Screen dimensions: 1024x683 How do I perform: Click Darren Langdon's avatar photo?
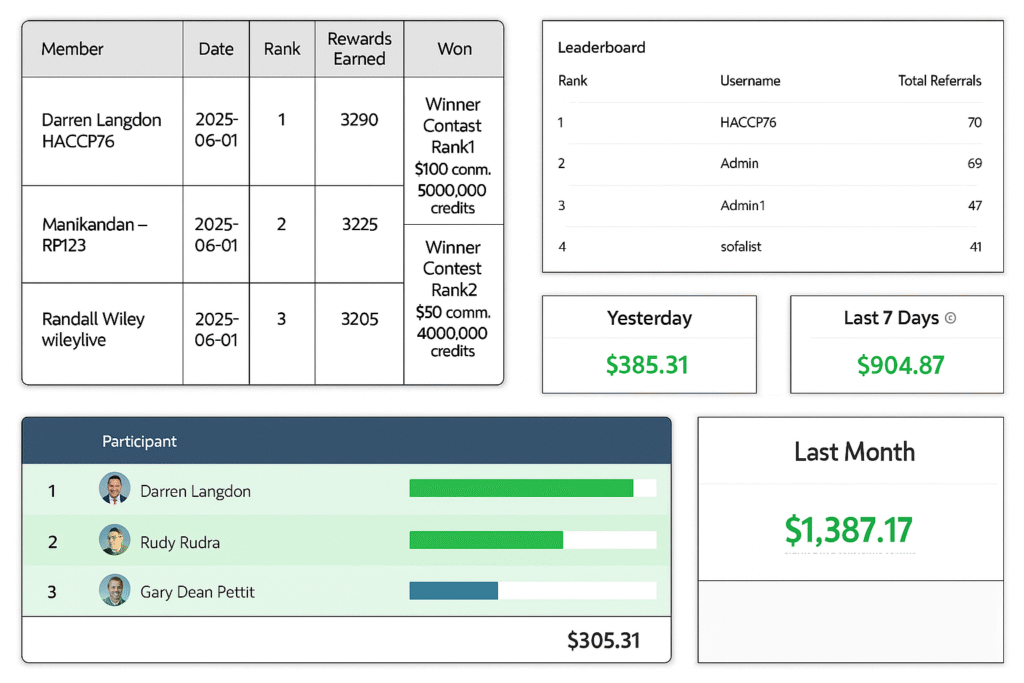[115, 490]
